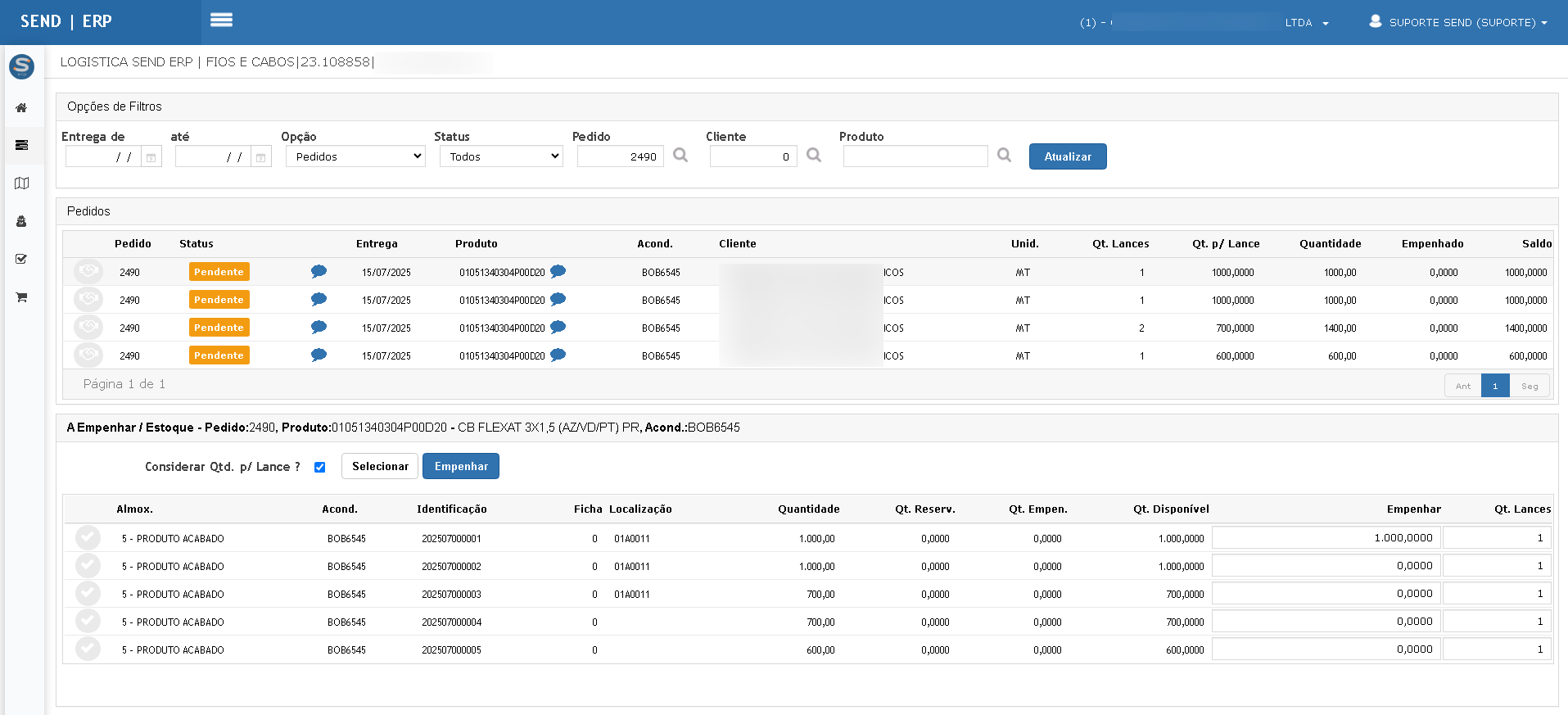Open comment bubble beside first Pendente status
Viewport: 1568px width, 715px height.
[x=319, y=272]
